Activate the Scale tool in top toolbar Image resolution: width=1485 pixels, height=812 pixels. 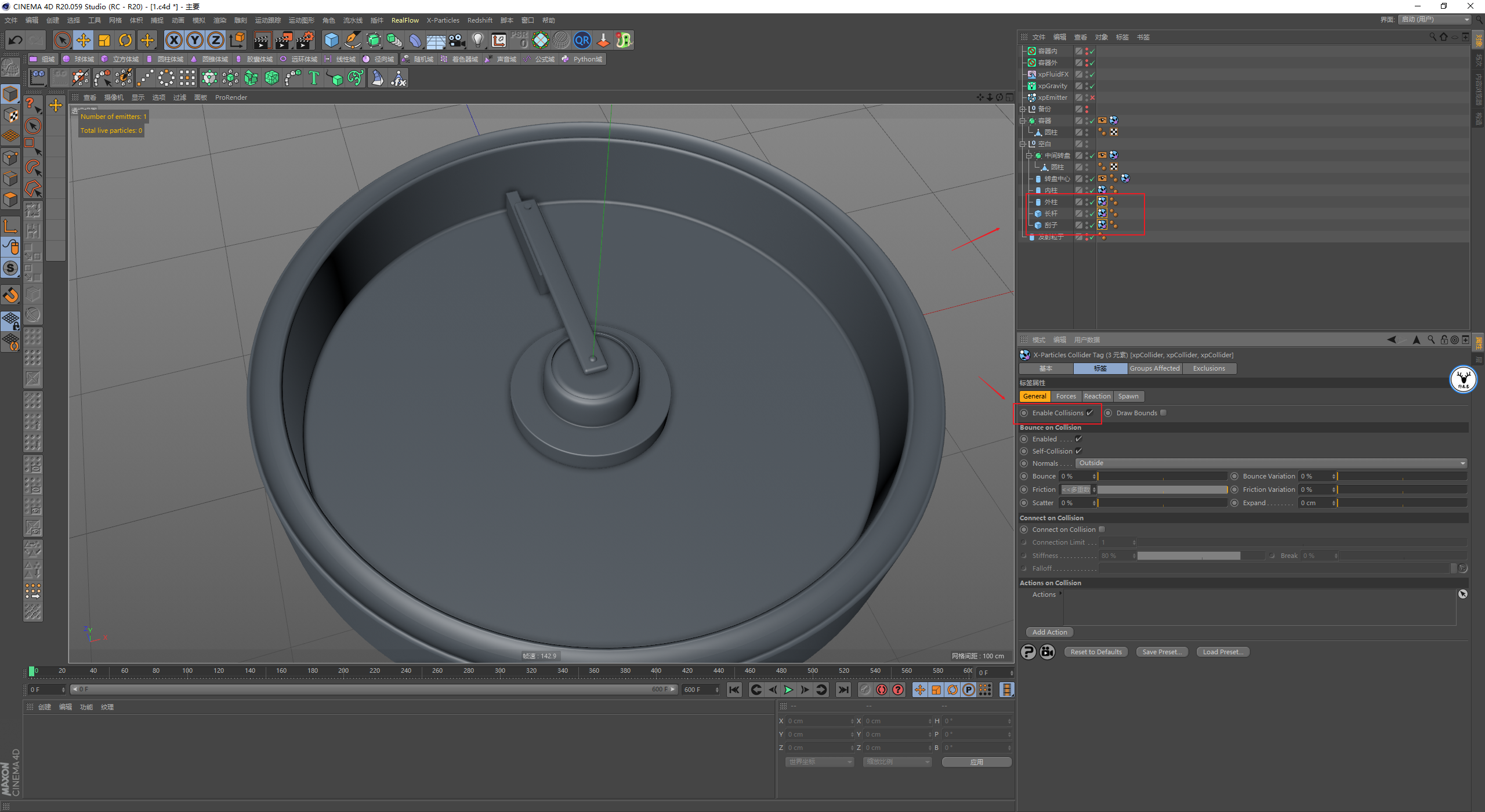click(104, 40)
